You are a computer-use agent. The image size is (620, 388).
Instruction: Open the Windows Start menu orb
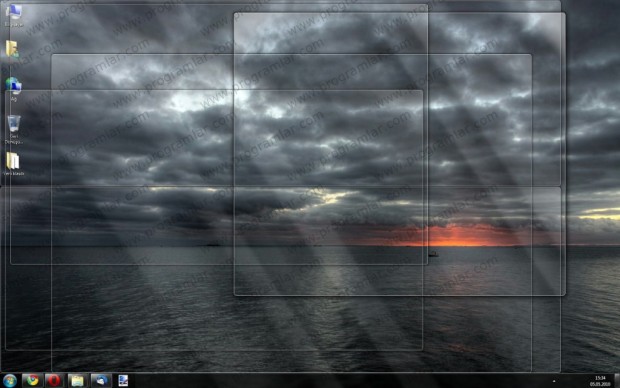tap(9, 380)
